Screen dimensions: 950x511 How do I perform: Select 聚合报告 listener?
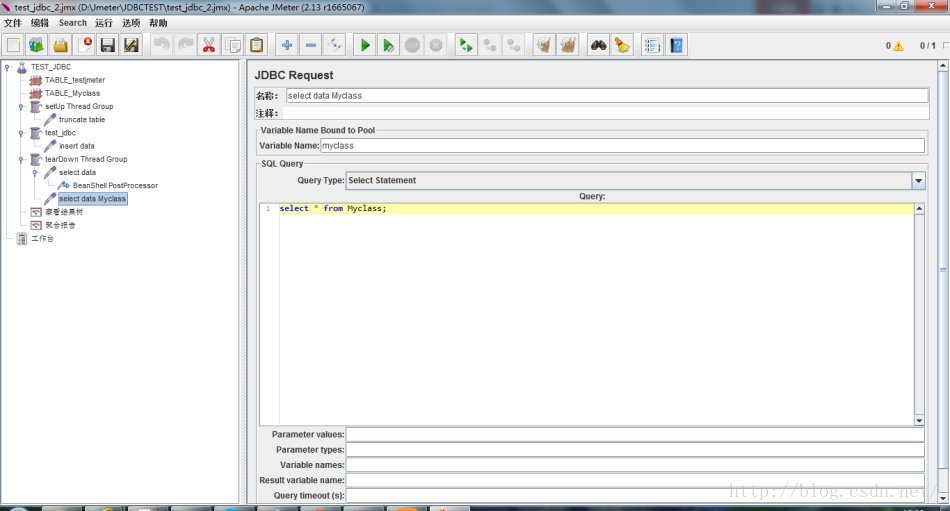[x=60, y=225]
